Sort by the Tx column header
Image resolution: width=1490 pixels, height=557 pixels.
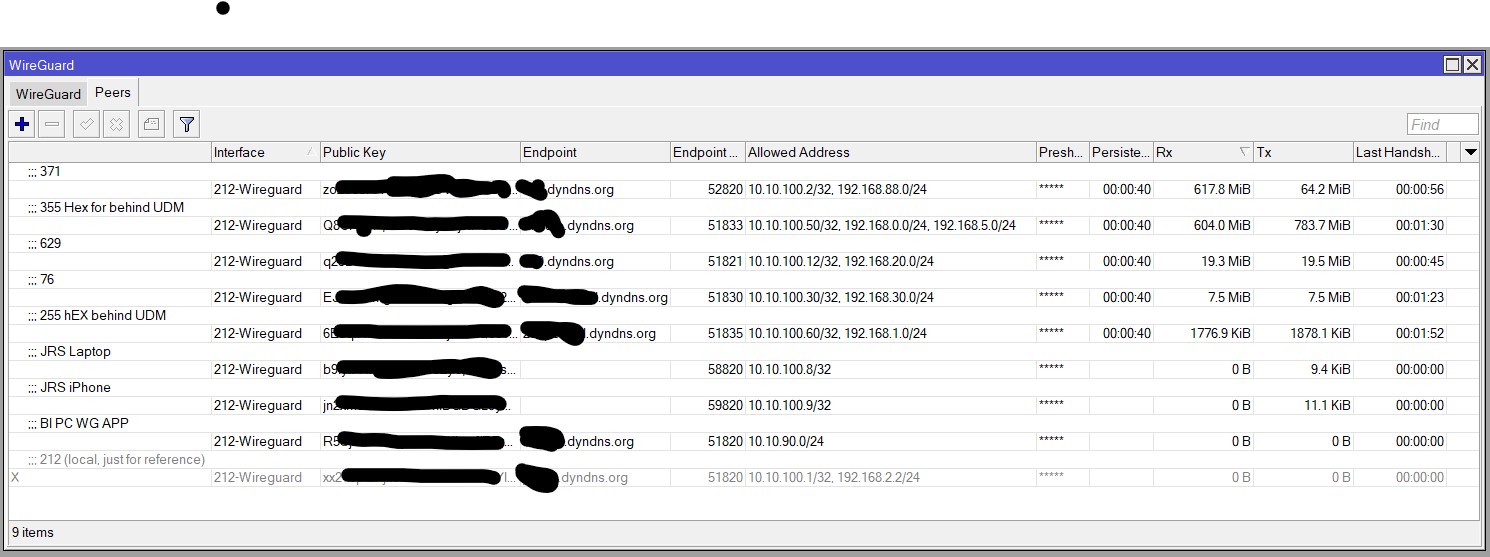[1303, 152]
